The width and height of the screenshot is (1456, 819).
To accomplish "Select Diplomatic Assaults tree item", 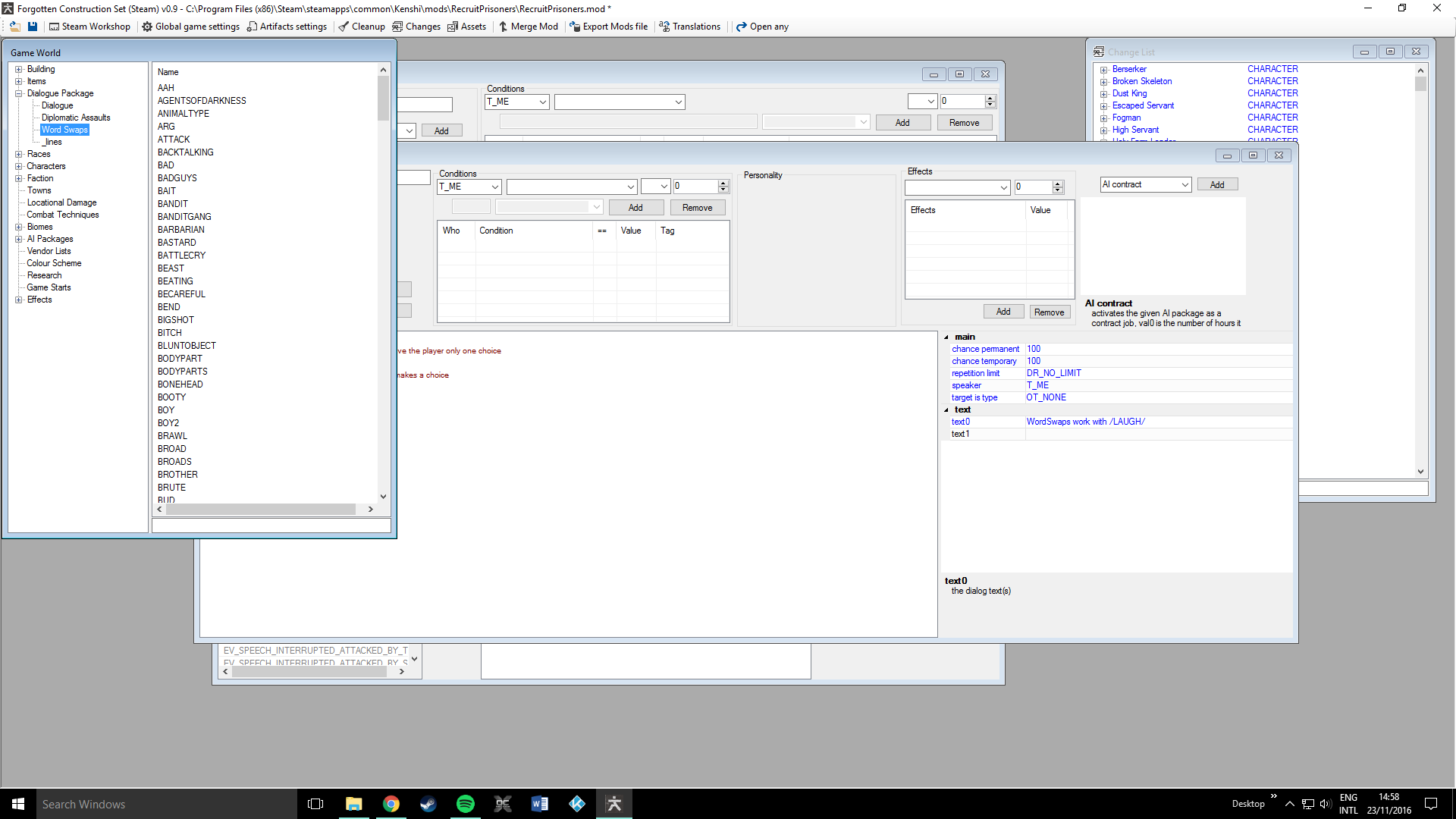I will pos(76,118).
